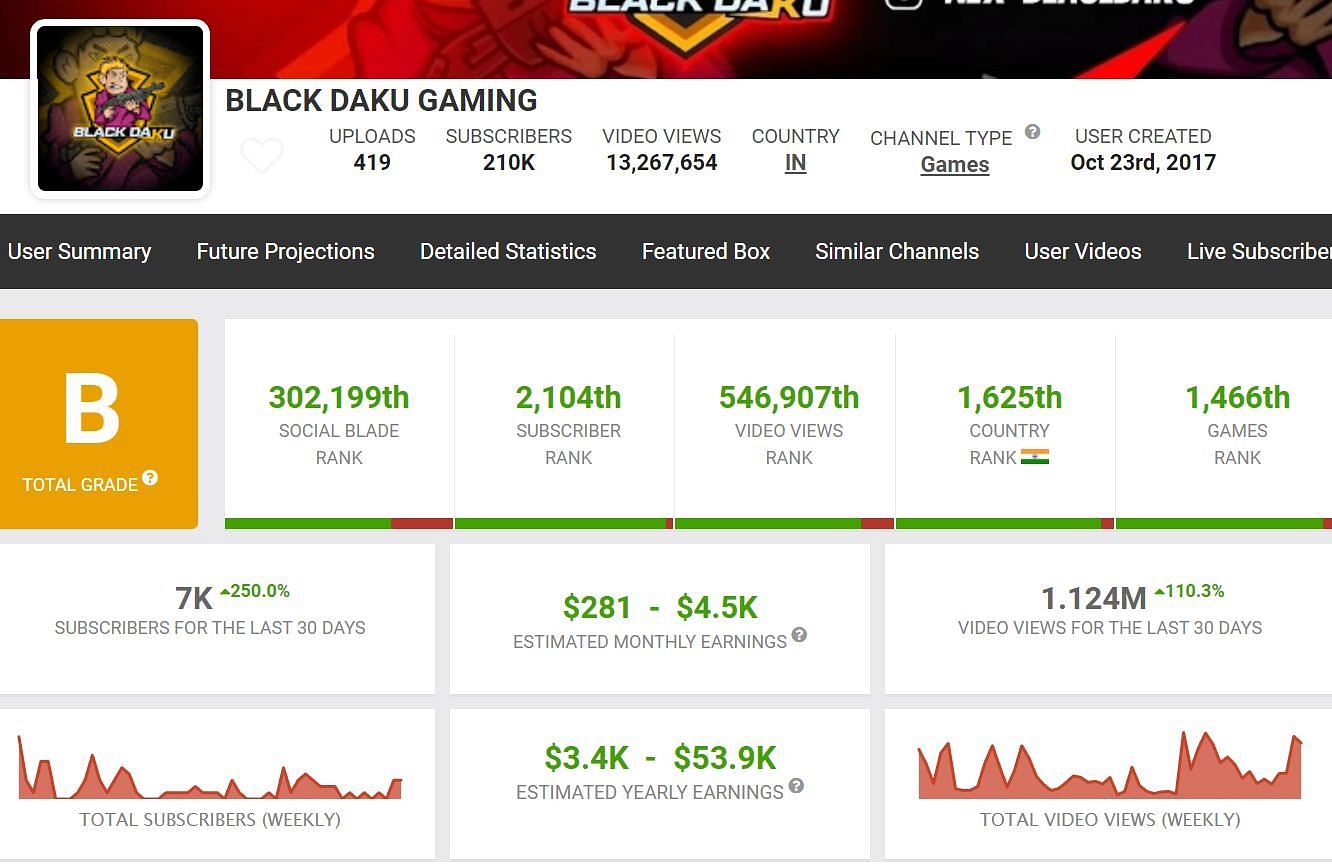Click Video Views For The Last 30 Days label
Image resolution: width=1332 pixels, height=864 pixels.
pos(1110,628)
